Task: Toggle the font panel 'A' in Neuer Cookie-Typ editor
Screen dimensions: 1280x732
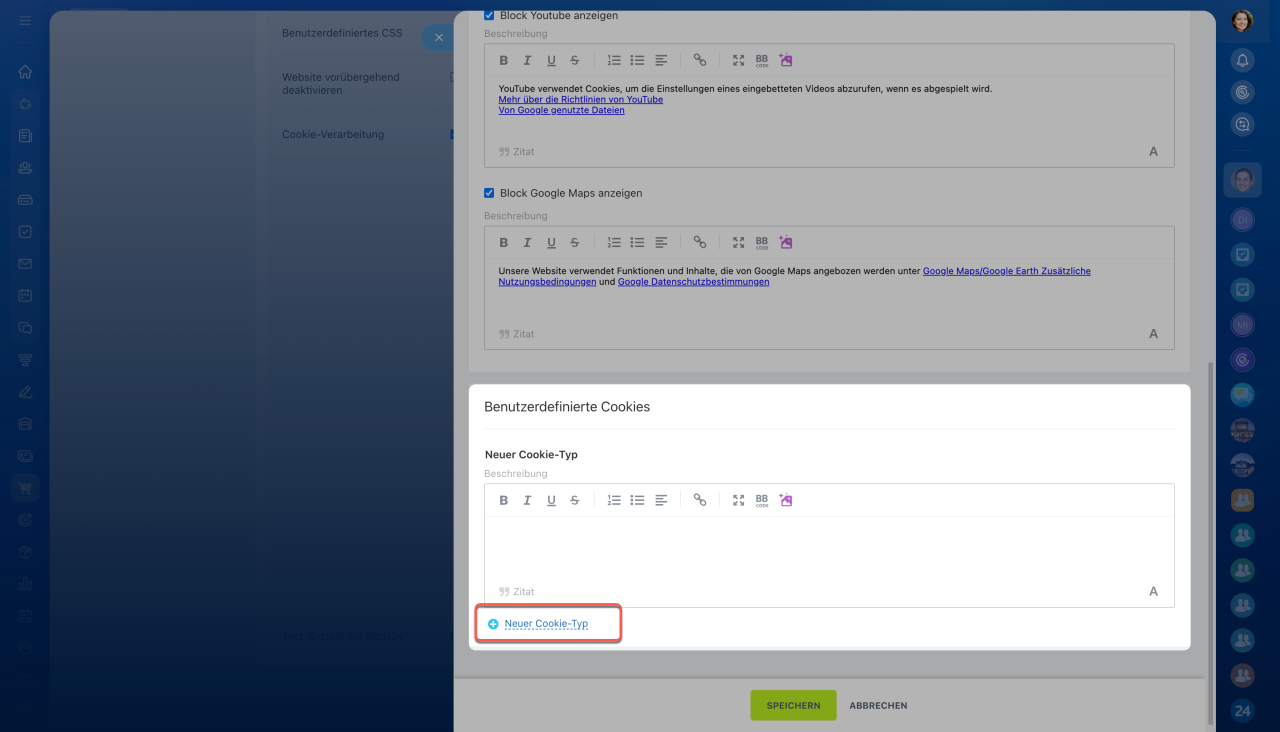Action: click(1153, 592)
